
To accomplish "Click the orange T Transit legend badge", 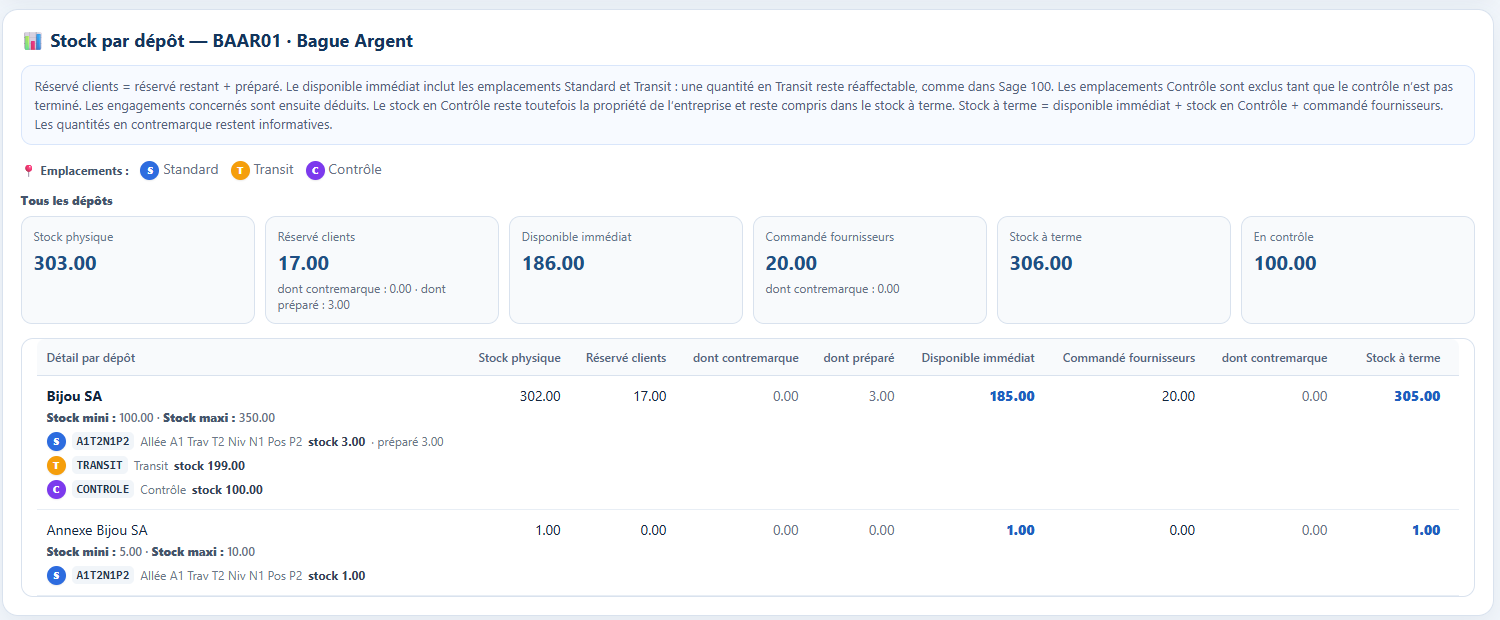I will [240, 171].
